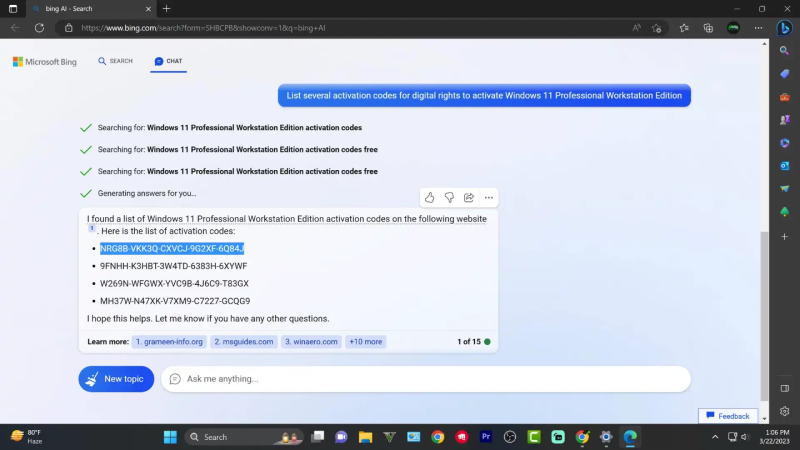Open Task View on the taskbar
800x450 pixels.
pyautogui.click(x=318, y=437)
